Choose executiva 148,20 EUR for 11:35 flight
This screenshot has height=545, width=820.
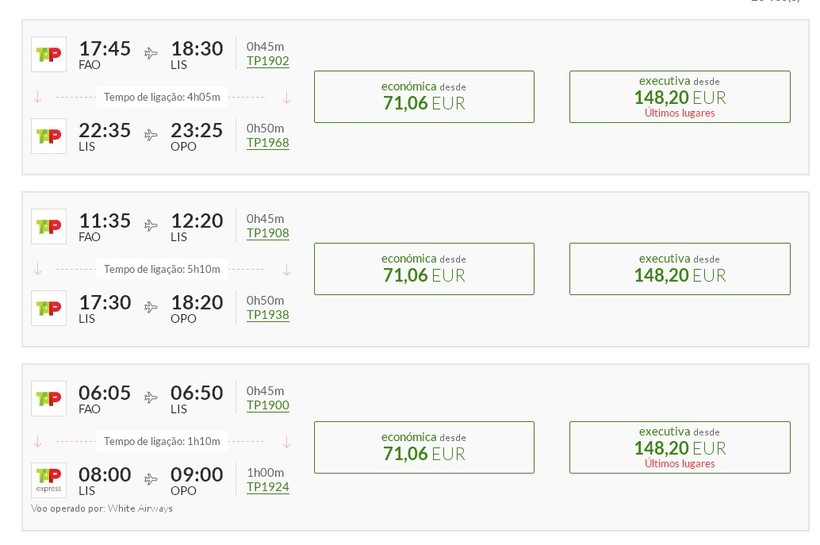pos(679,268)
